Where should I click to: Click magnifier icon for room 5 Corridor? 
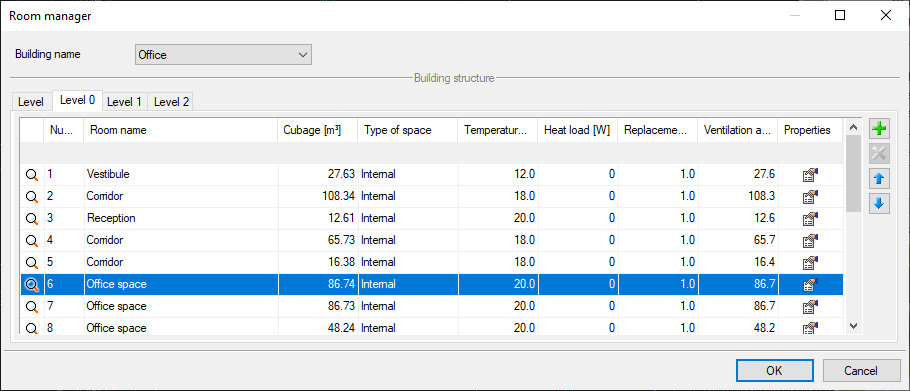[x=32, y=263]
